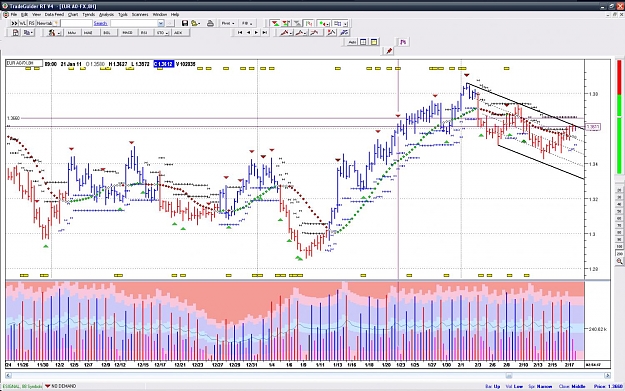Expand the search combo box dropdown
The image size is (625, 391).
coord(161,23)
